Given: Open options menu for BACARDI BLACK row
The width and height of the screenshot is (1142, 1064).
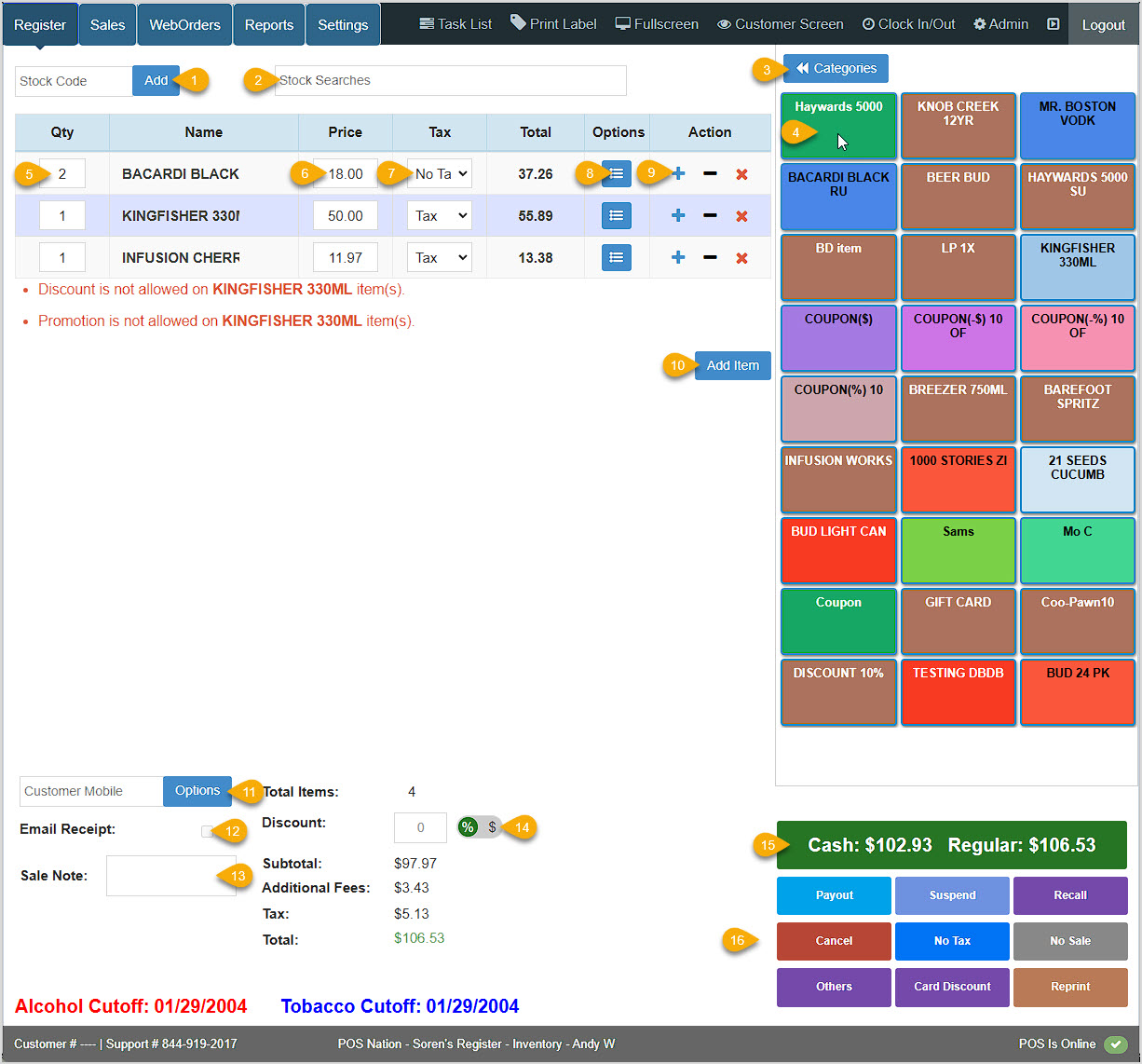Looking at the screenshot, I should (616, 173).
